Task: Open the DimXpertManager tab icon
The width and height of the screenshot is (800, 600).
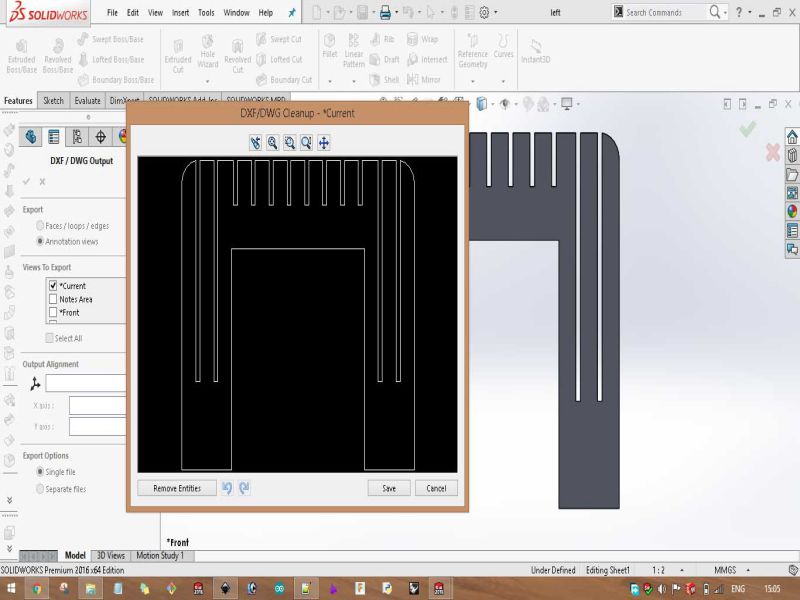Action: point(101,137)
